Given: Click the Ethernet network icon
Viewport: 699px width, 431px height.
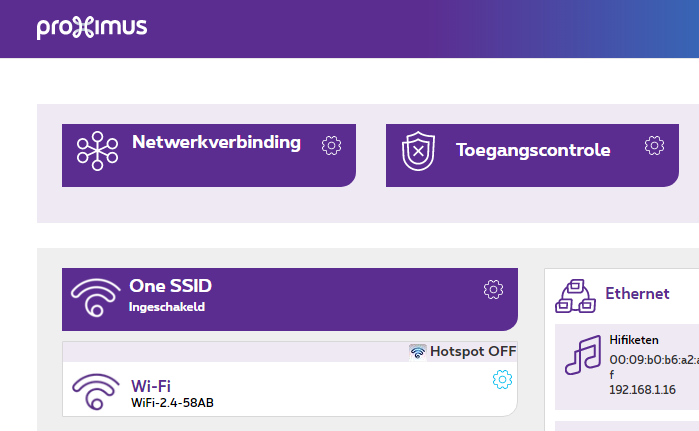Looking at the screenshot, I should pyautogui.click(x=576, y=294).
